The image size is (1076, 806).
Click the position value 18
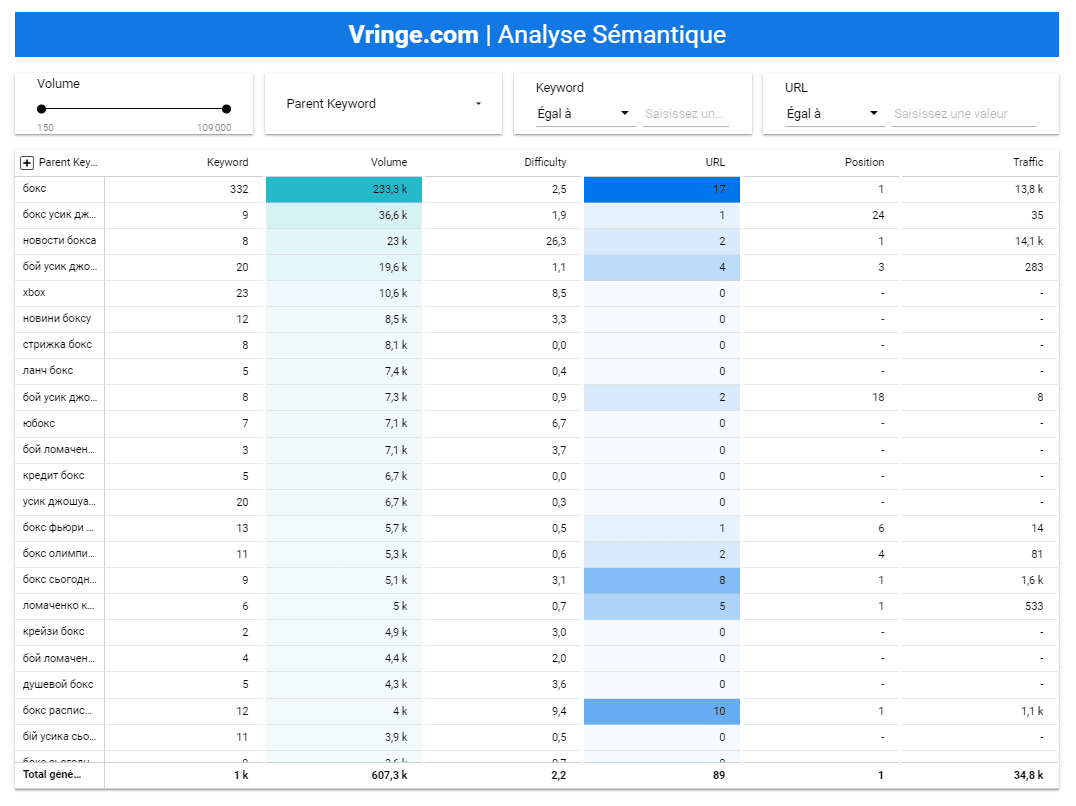[878, 397]
